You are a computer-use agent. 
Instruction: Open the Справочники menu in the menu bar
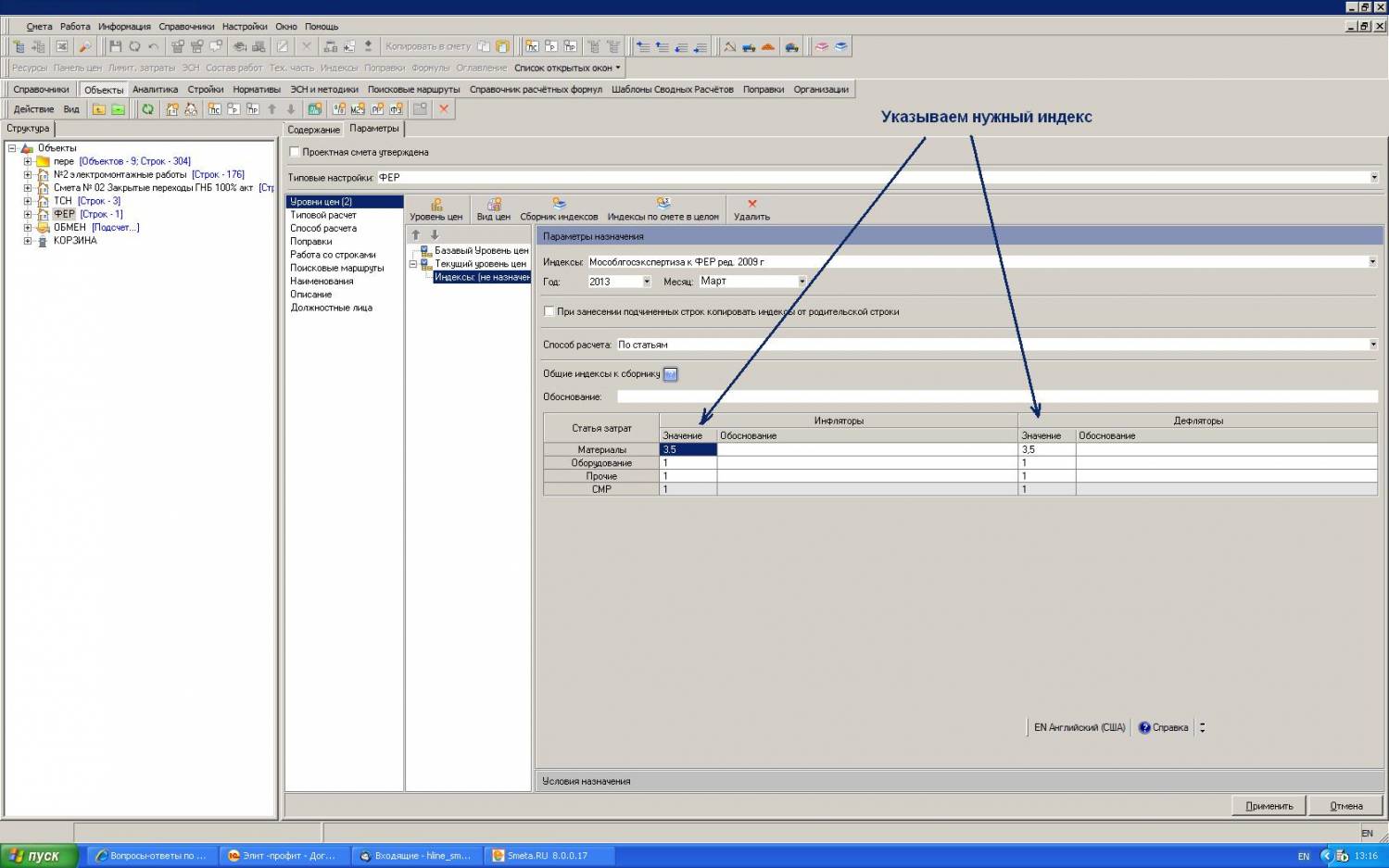point(186,27)
